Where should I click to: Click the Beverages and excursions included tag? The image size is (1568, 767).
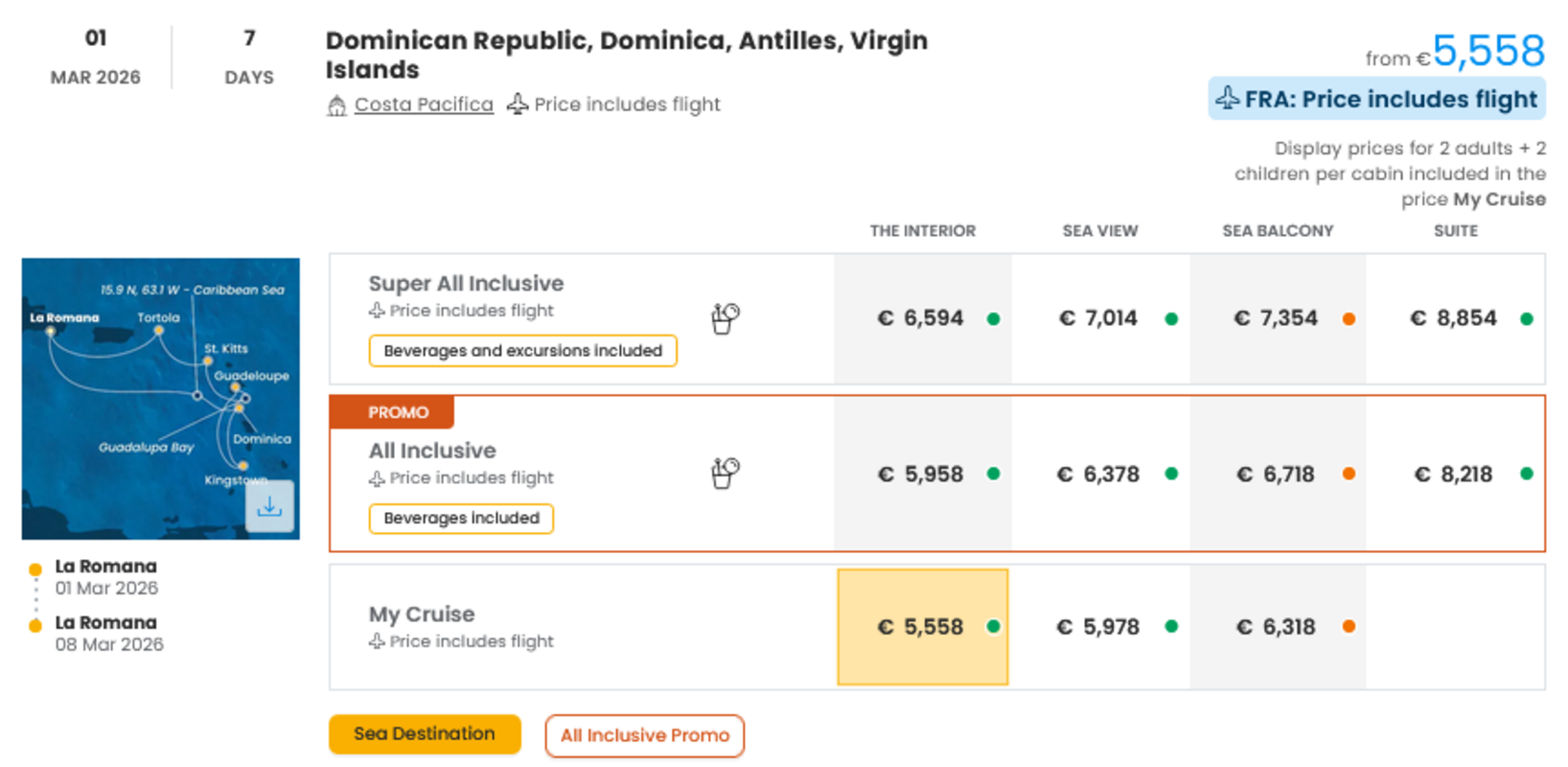[522, 351]
